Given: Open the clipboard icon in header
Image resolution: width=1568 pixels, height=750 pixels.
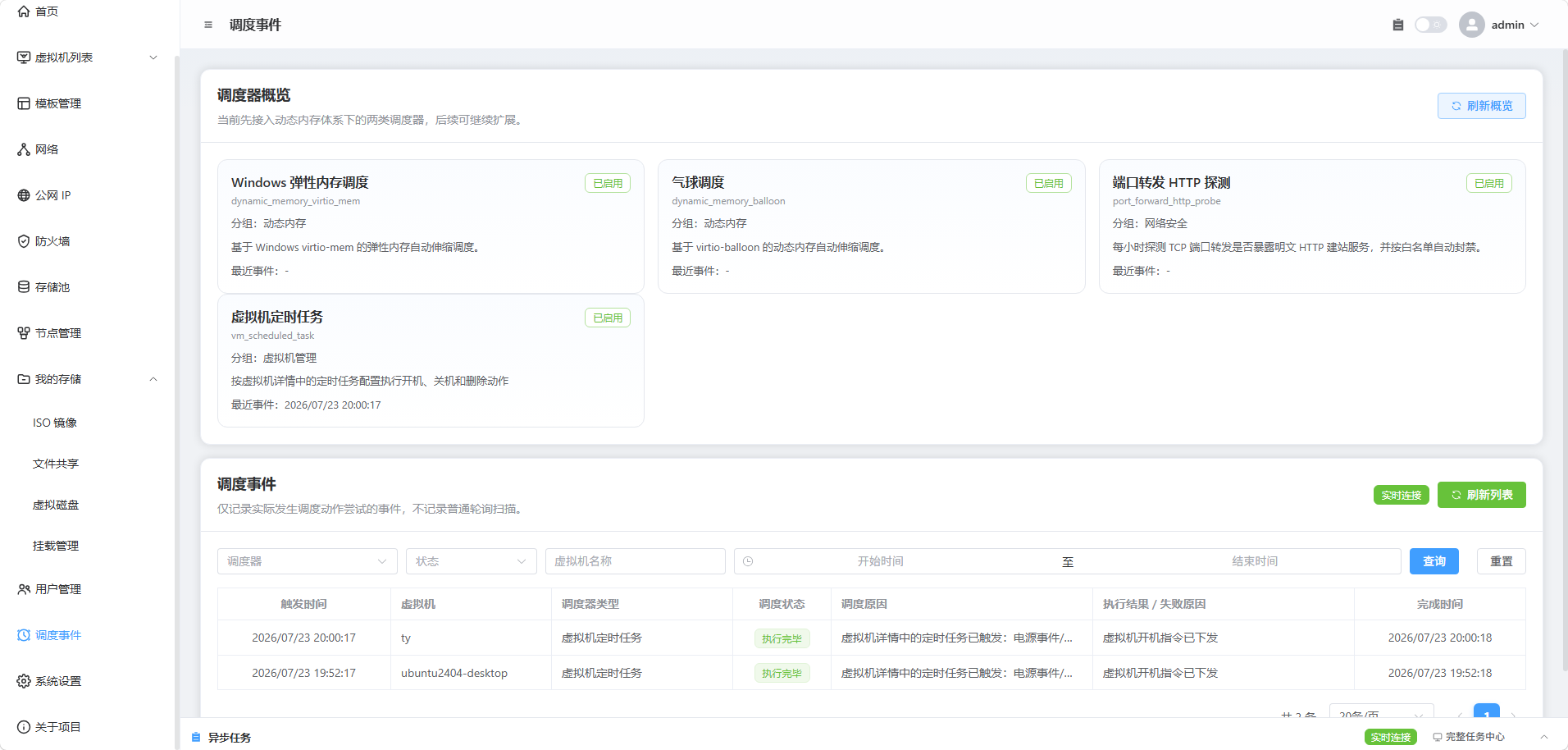Looking at the screenshot, I should coord(1398,25).
